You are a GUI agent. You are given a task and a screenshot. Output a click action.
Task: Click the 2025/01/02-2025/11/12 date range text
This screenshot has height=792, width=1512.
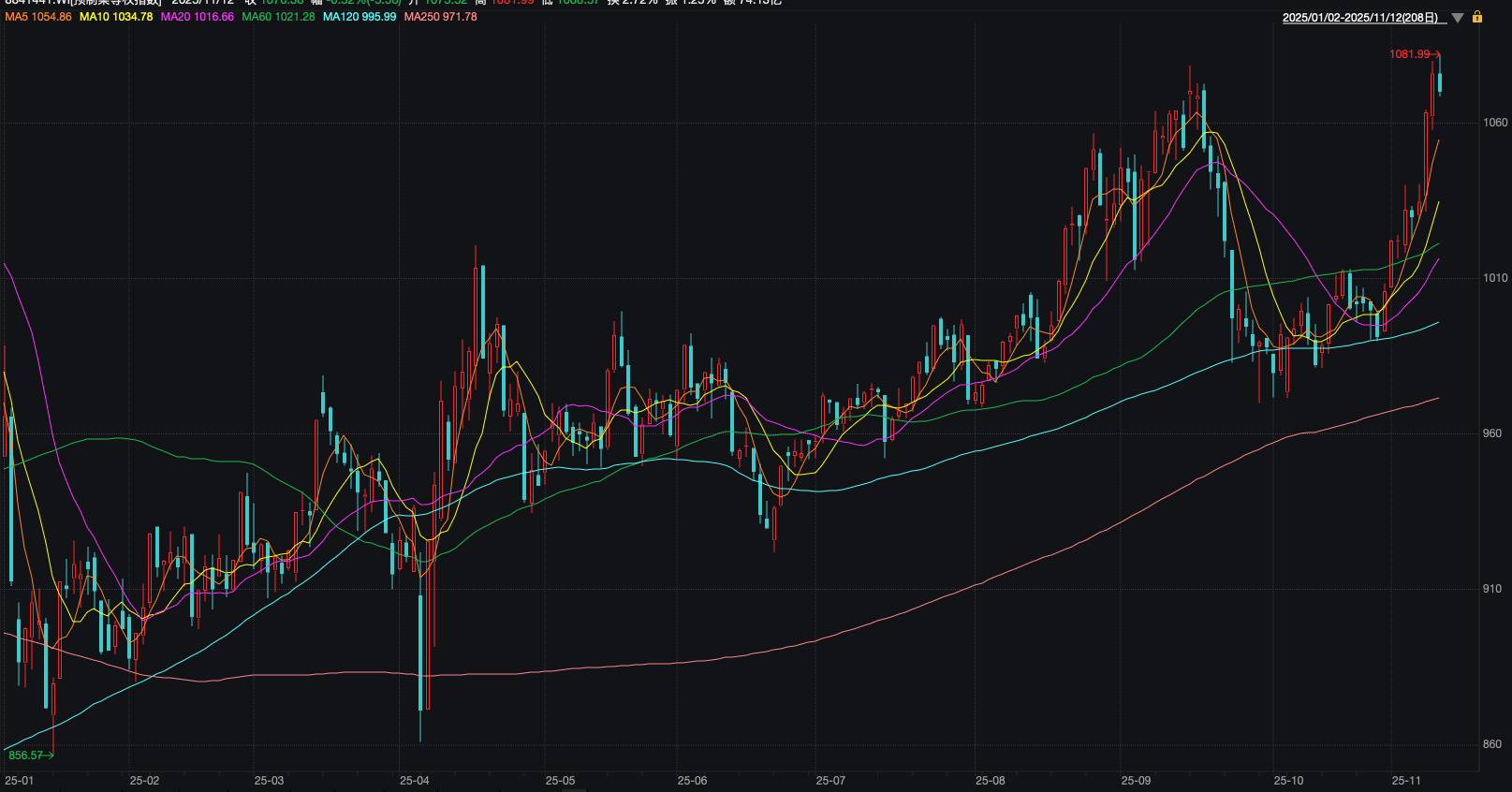[x=1359, y=18]
